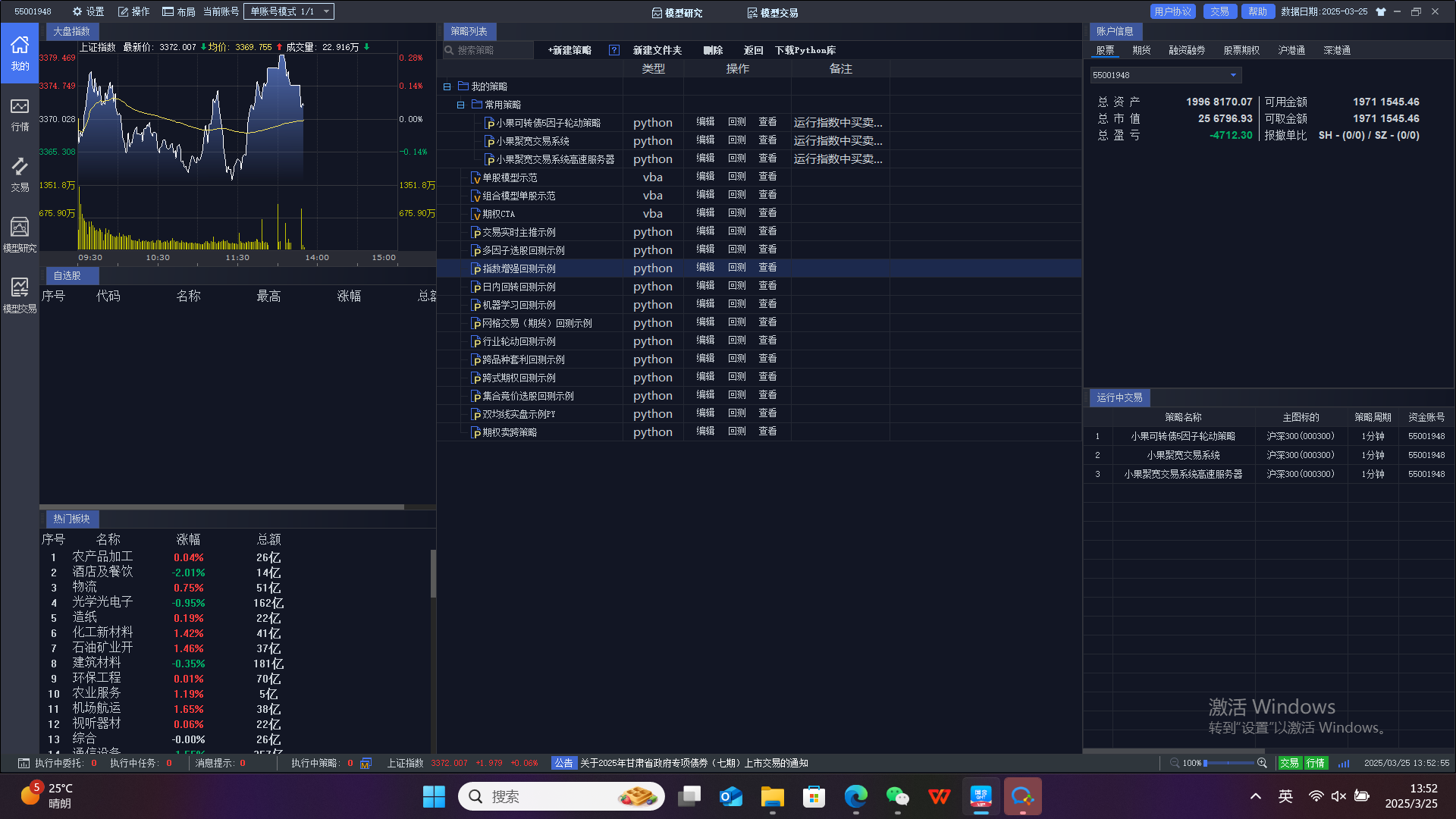This screenshot has height=819, width=1456.
Task: Click the 设置 gear icon
Action: click(x=77, y=12)
